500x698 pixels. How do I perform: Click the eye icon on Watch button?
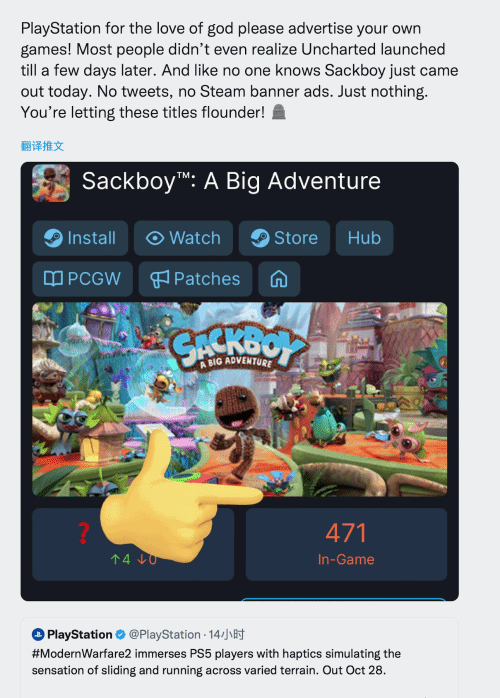coord(155,238)
